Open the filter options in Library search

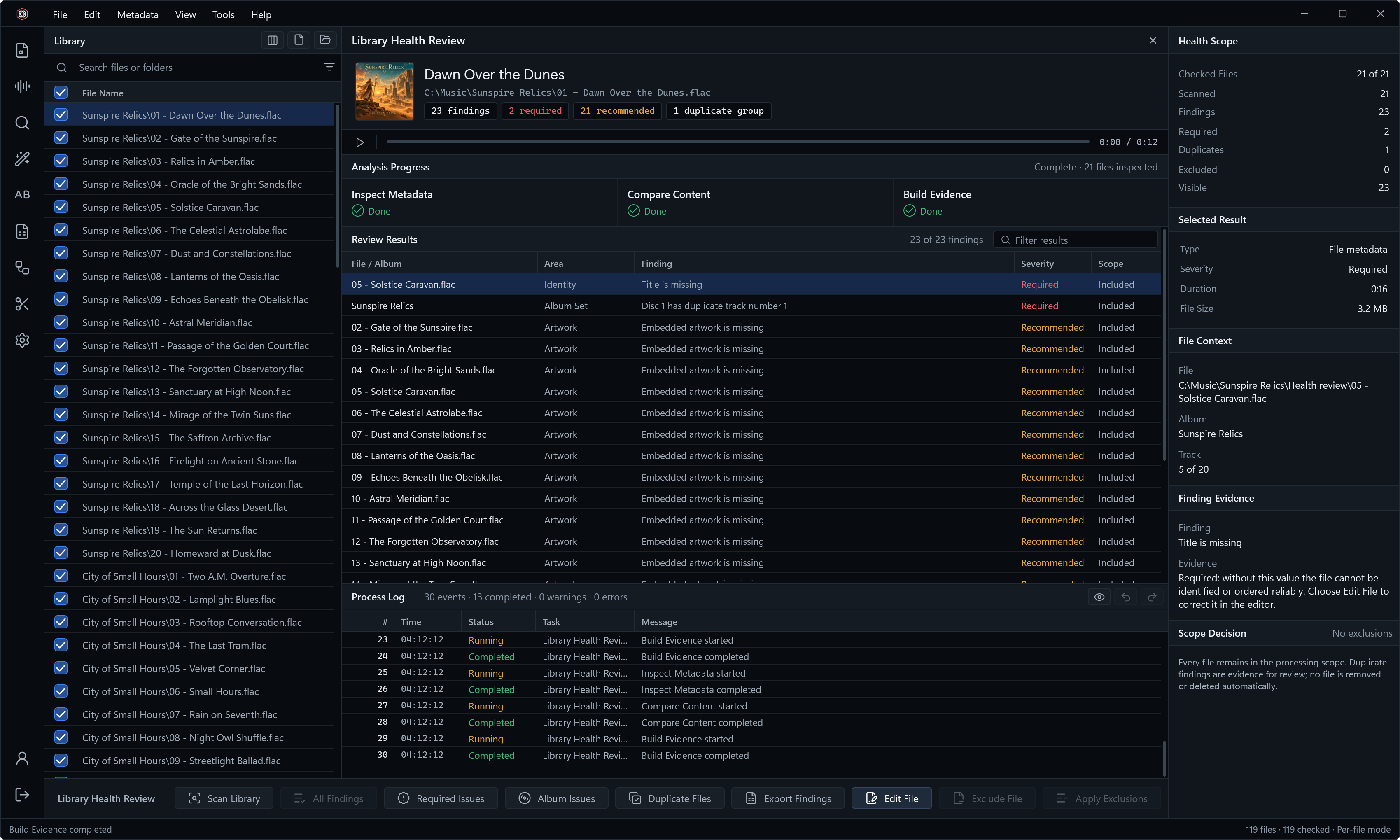click(x=329, y=68)
